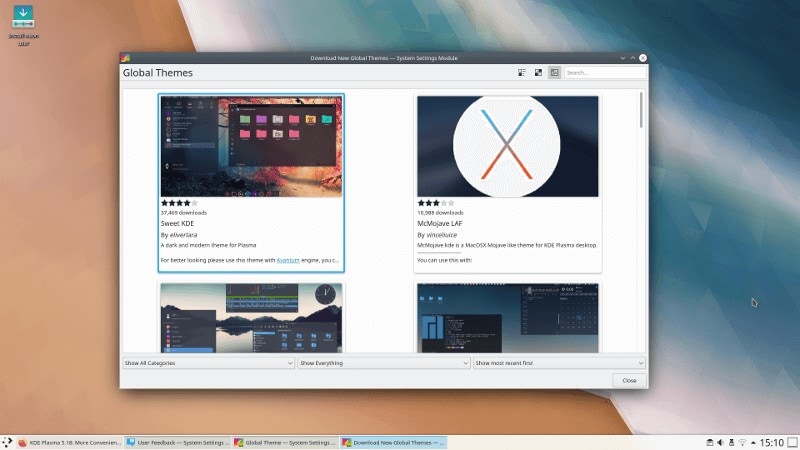Click the McMojave LAF star rating

436,203
